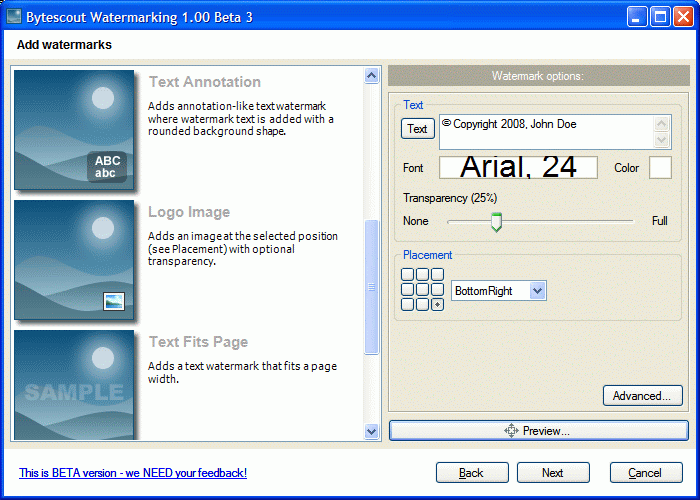This screenshot has width=700, height=500.
Task: Select the bottom-left placement grid cell
Action: pyautogui.click(x=407, y=304)
